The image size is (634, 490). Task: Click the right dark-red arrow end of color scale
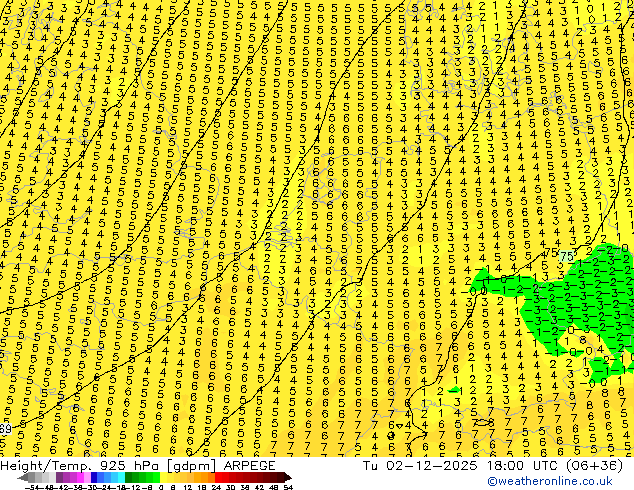coord(287,477)
